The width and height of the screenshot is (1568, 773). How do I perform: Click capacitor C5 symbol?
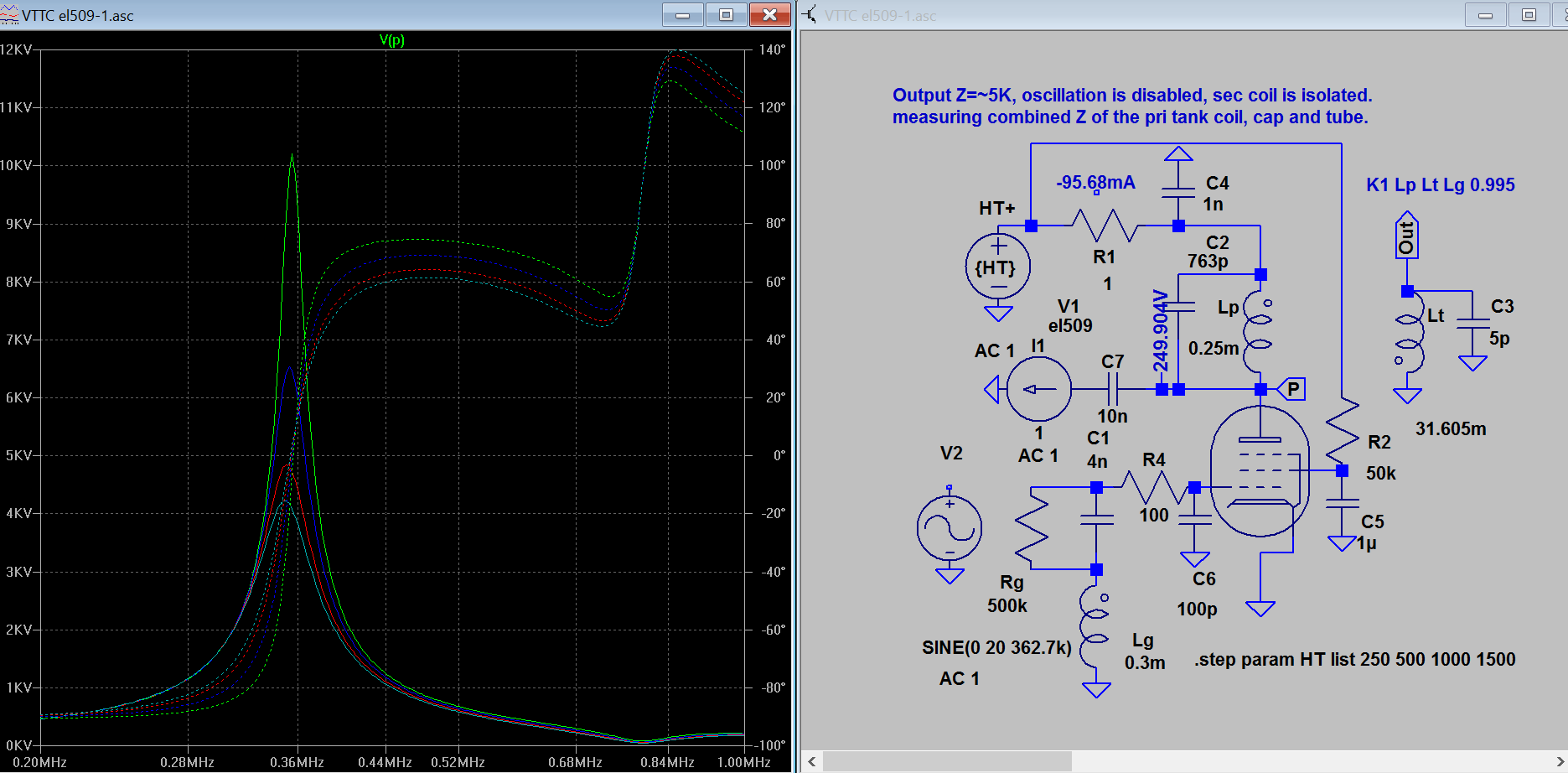pos(1342,503)
